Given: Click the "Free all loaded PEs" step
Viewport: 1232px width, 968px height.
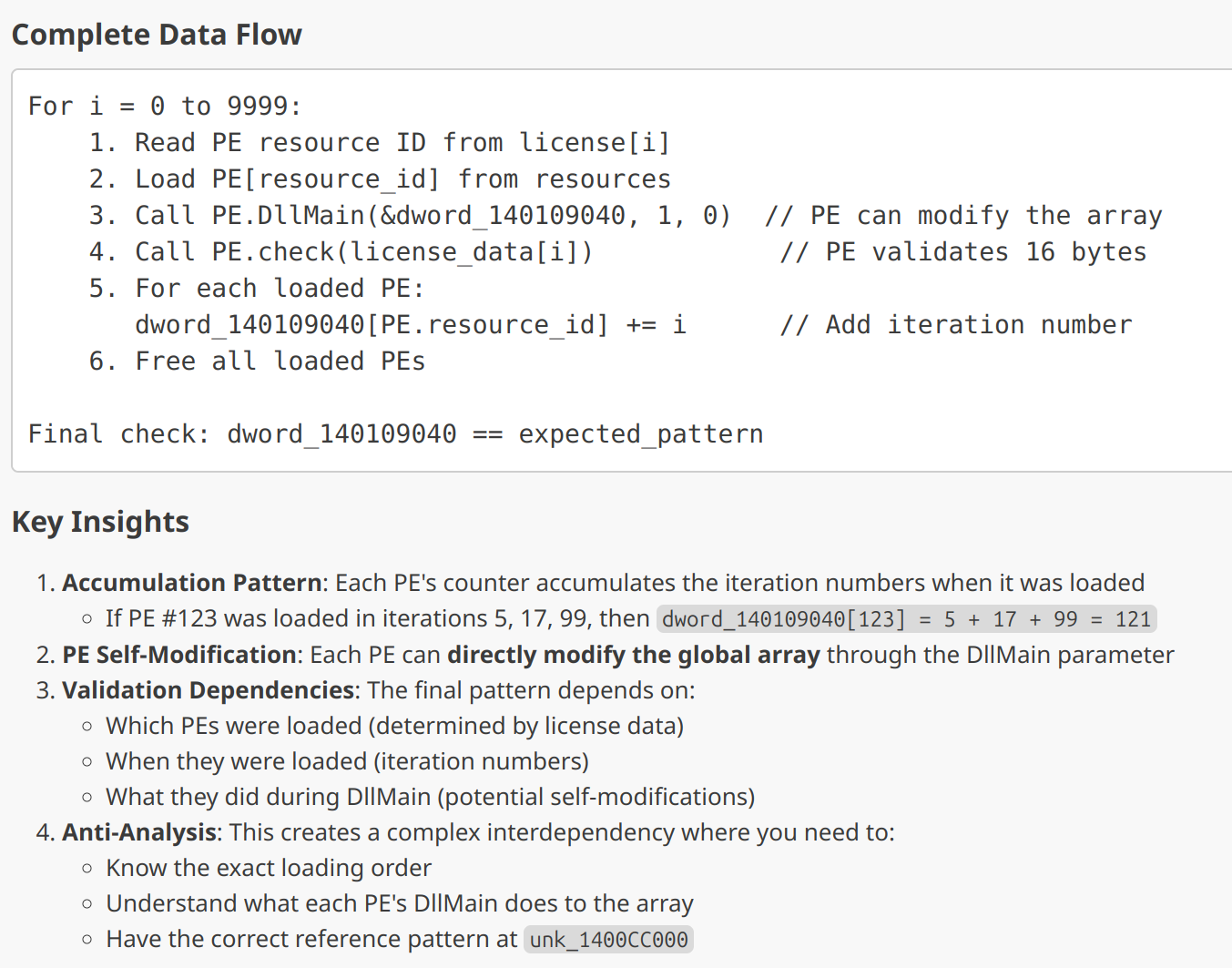Looking at the screenshot, I should (280, 362).
